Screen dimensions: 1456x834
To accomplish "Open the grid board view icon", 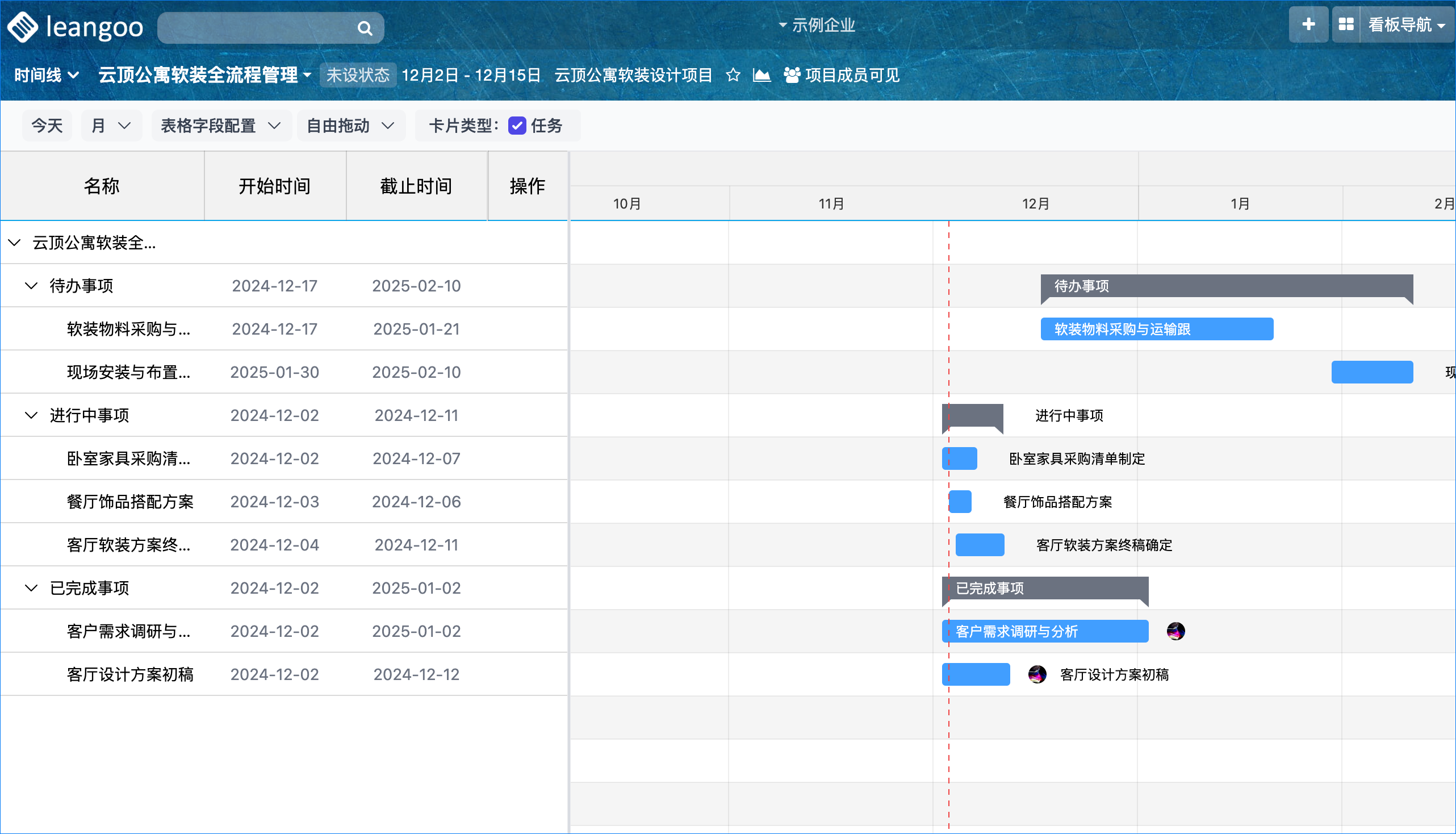I will 1345,24.
